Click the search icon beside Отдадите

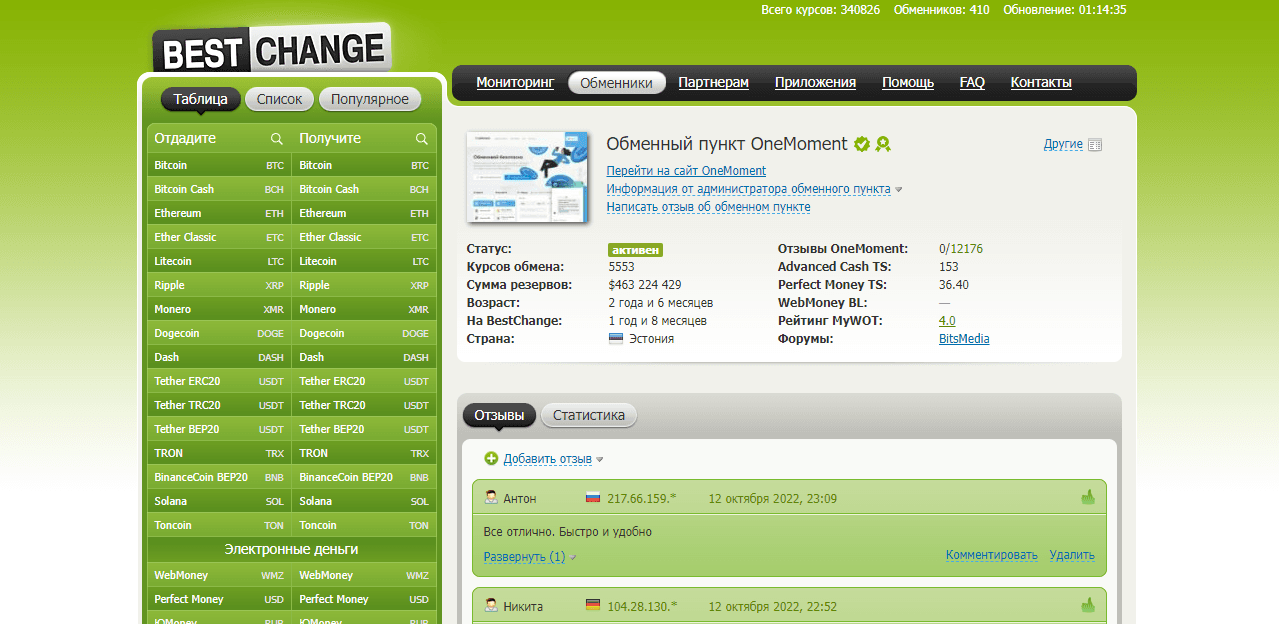(x=277, y=139)
